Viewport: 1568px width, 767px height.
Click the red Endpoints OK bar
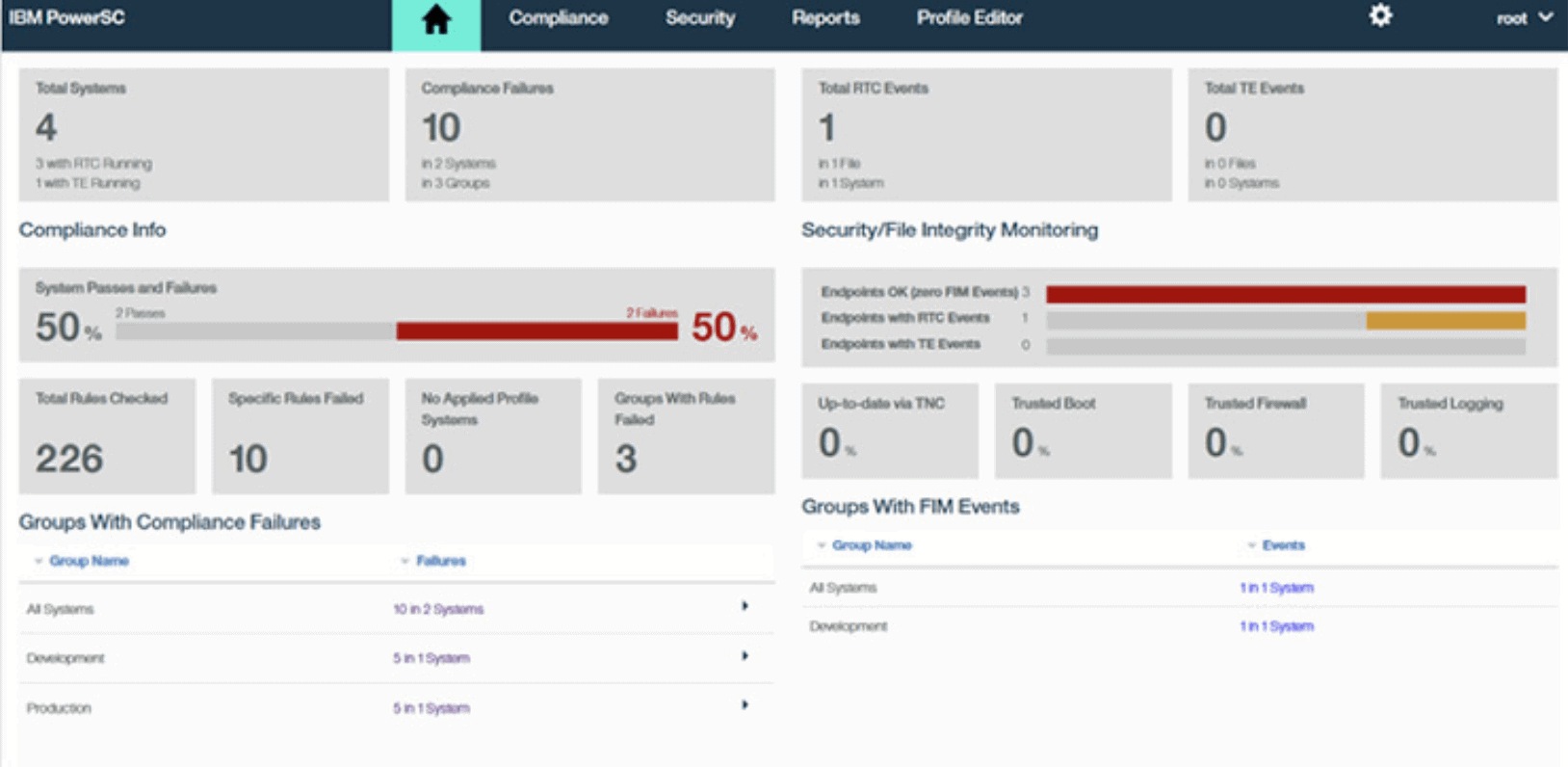[x=1286, y=294]
